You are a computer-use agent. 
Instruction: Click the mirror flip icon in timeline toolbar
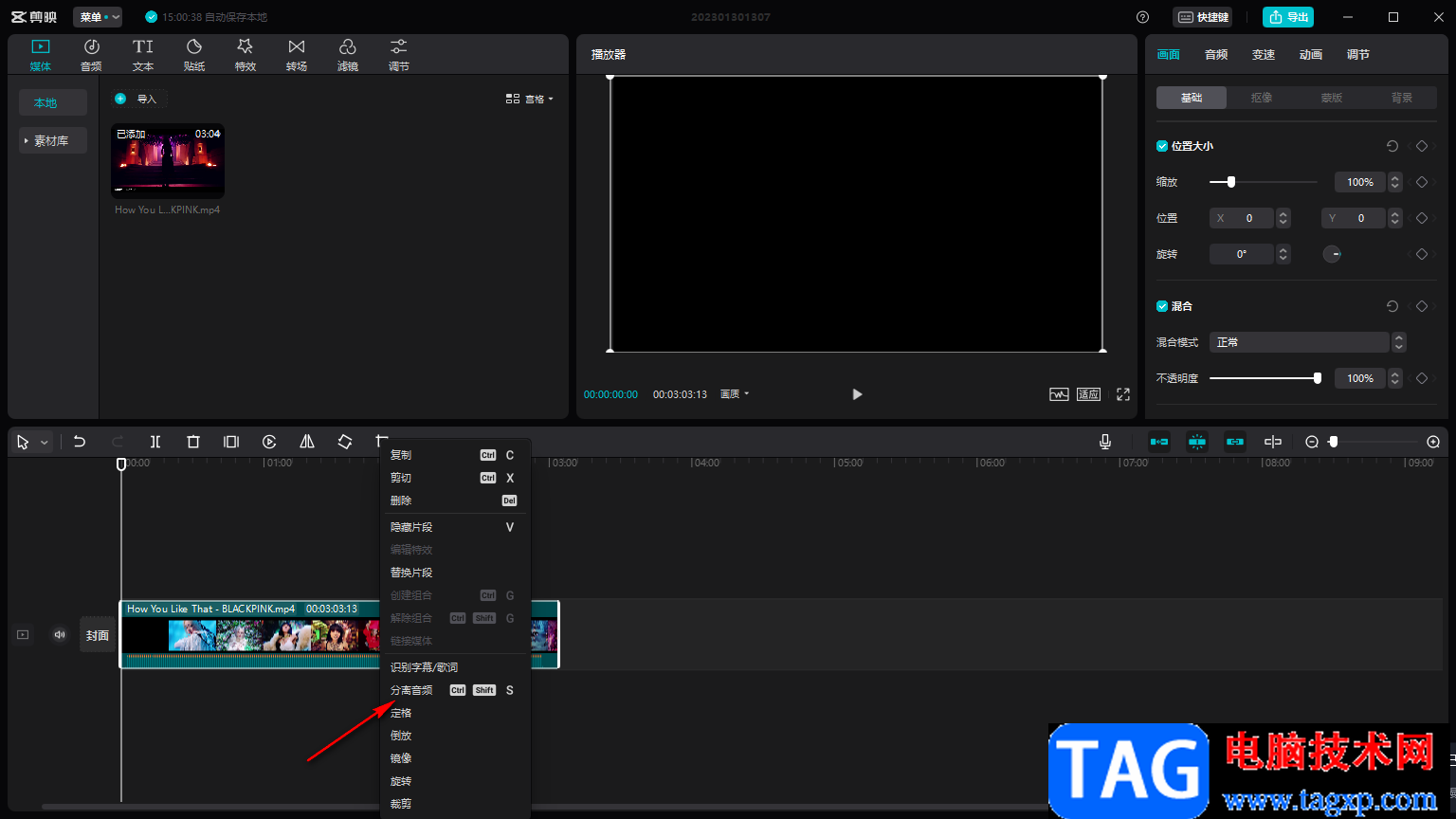click(x=307, y=442)
